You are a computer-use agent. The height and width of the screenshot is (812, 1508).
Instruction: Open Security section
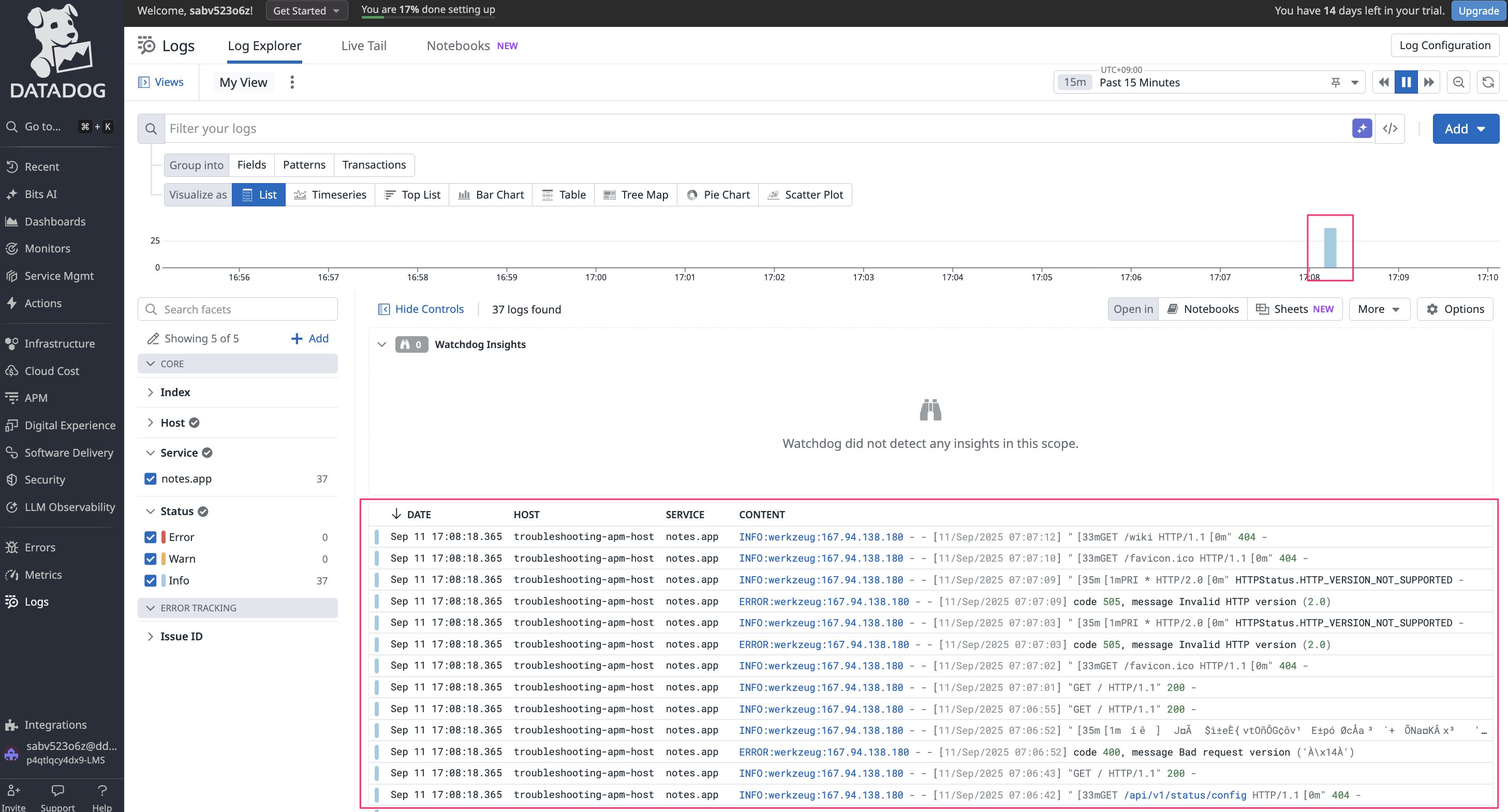coord(45,480)
